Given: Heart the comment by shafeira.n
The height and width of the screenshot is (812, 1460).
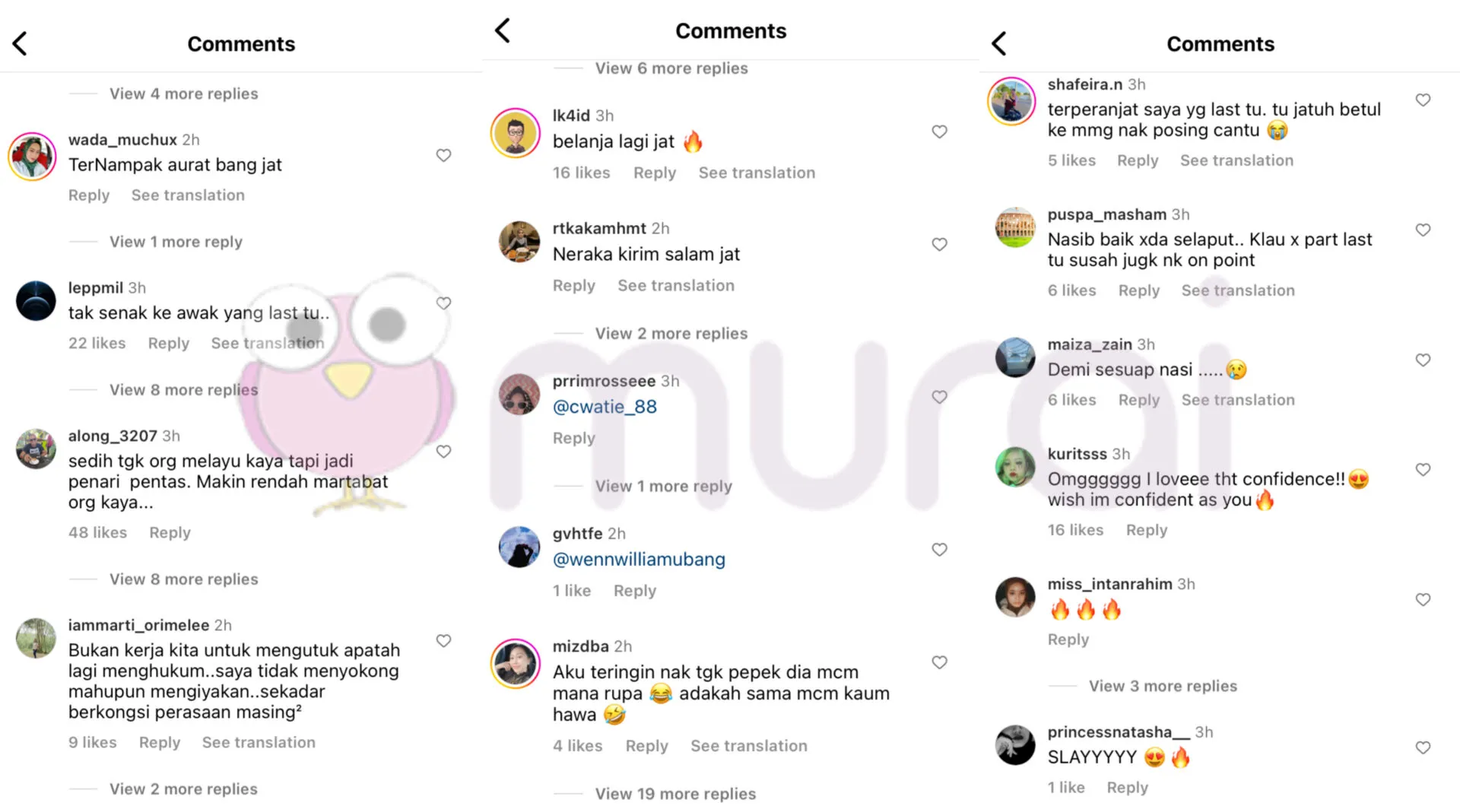Looking at the screenshot, I should pyautogui.click(x=1423, y=100).
